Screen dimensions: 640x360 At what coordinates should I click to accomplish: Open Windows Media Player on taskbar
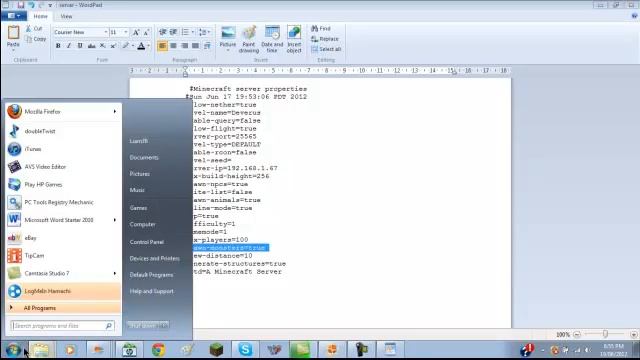[x=70, y=350]
